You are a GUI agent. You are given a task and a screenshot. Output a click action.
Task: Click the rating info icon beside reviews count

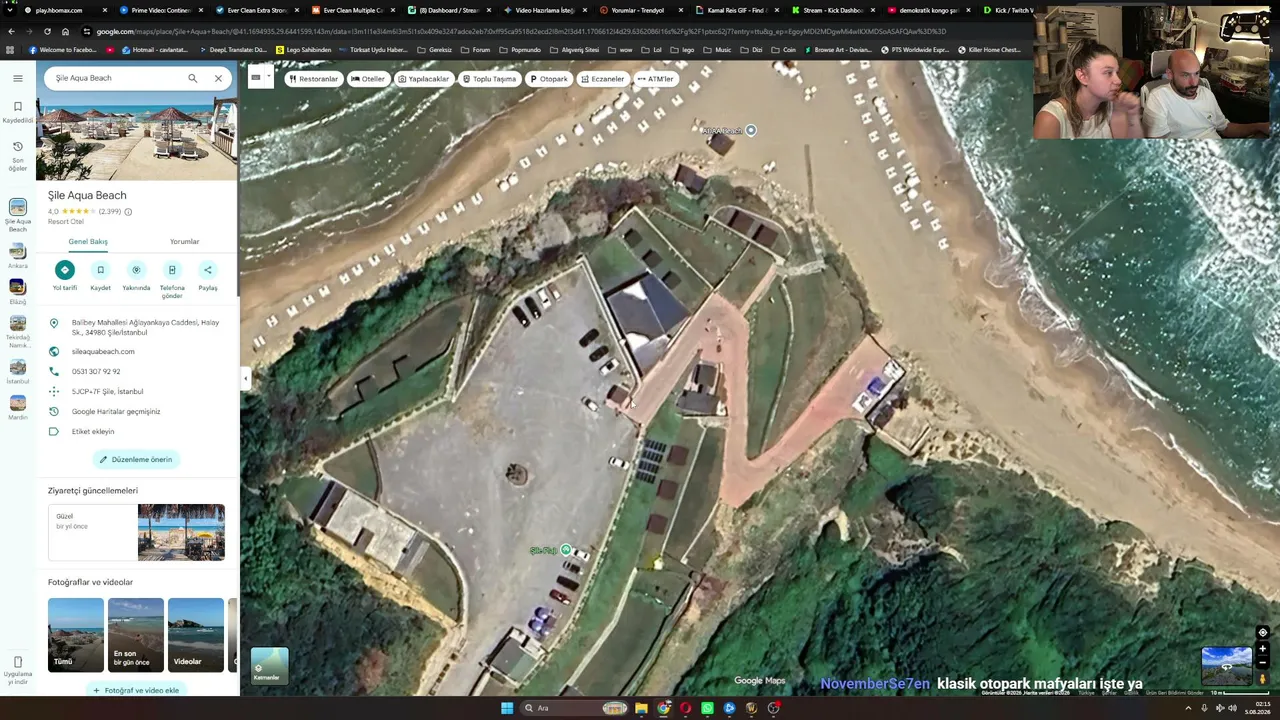(x=128, y=212)
